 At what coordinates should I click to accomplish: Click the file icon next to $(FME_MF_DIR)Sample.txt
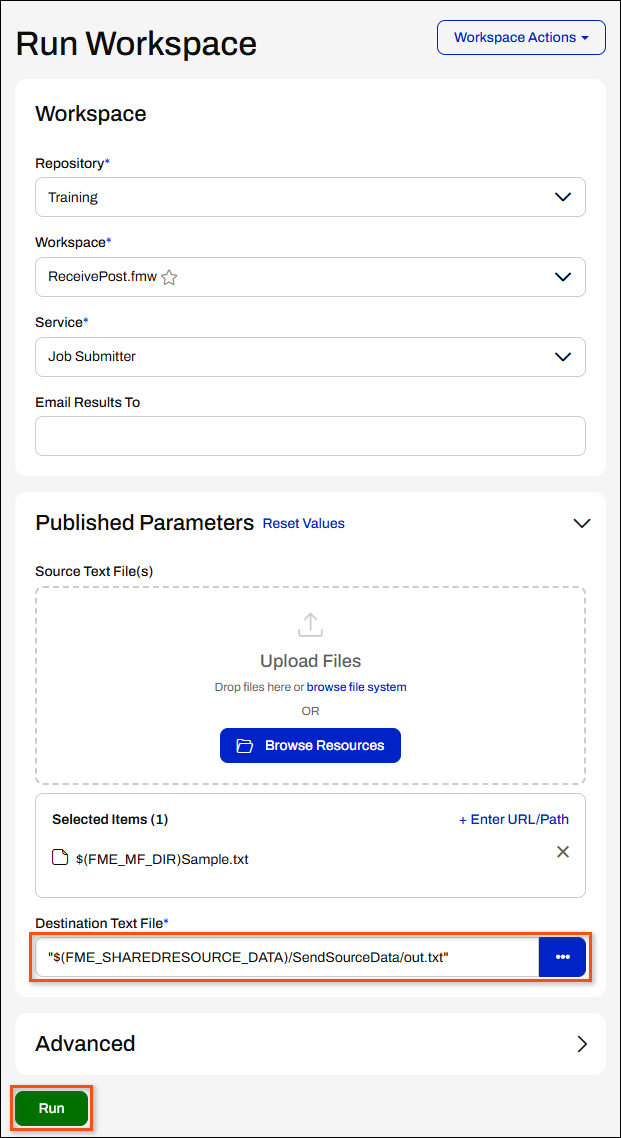[x=61, y=858]
